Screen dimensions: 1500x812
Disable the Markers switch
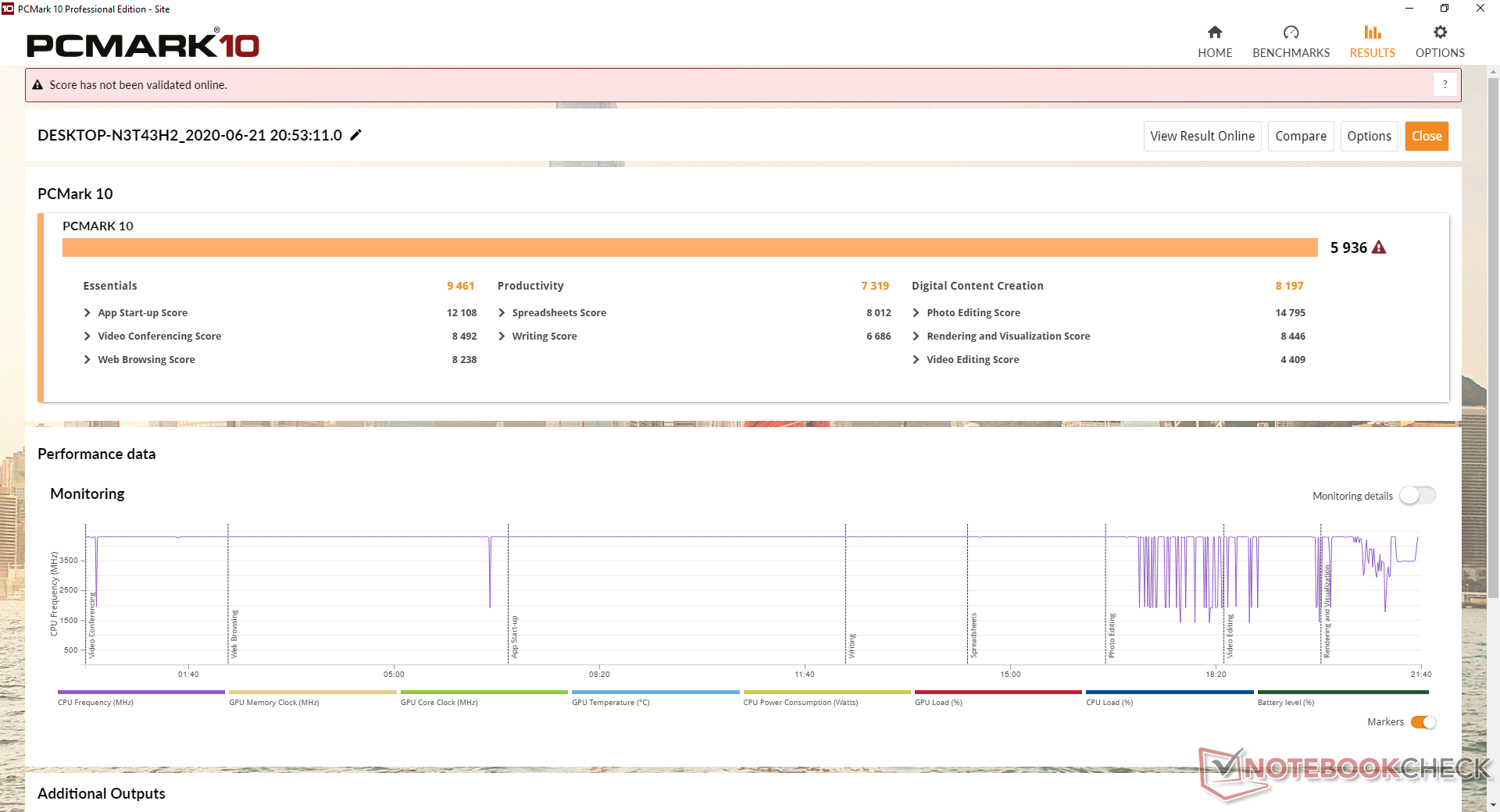[x=1423, y=722]
